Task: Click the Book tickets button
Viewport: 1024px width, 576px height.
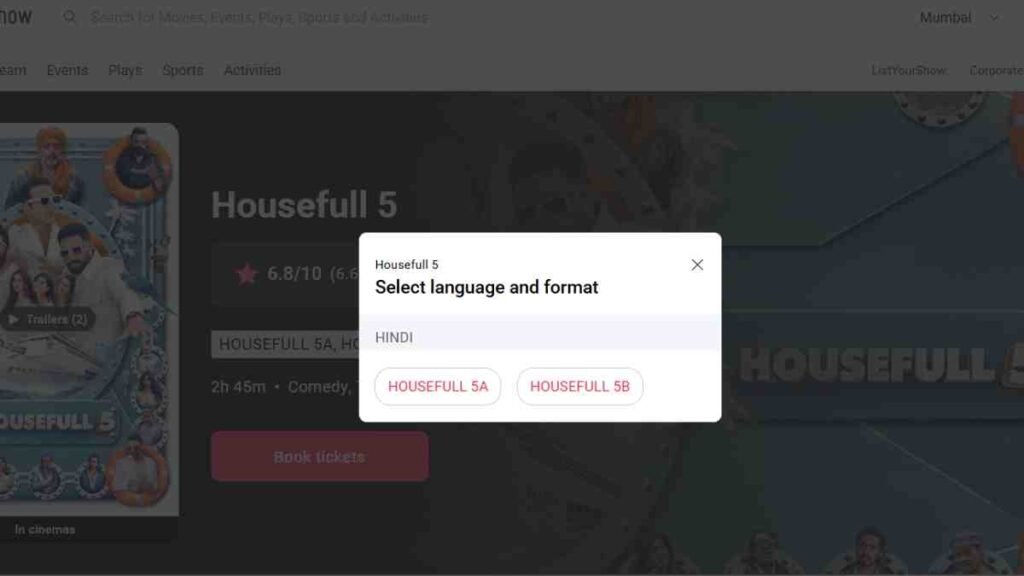Action: (x=319, y=456)
